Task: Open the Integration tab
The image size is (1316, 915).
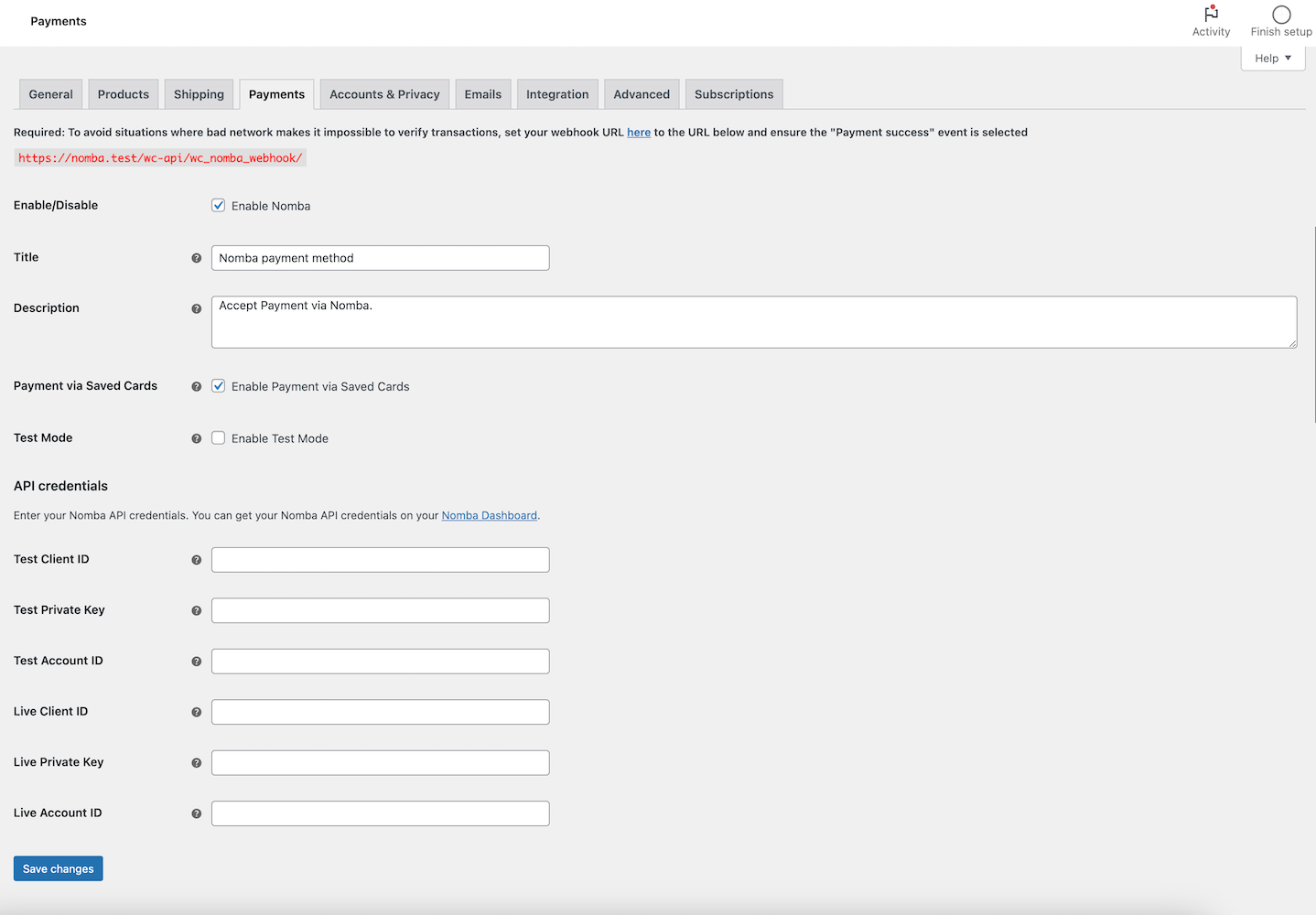Action: tap(557, 94)
